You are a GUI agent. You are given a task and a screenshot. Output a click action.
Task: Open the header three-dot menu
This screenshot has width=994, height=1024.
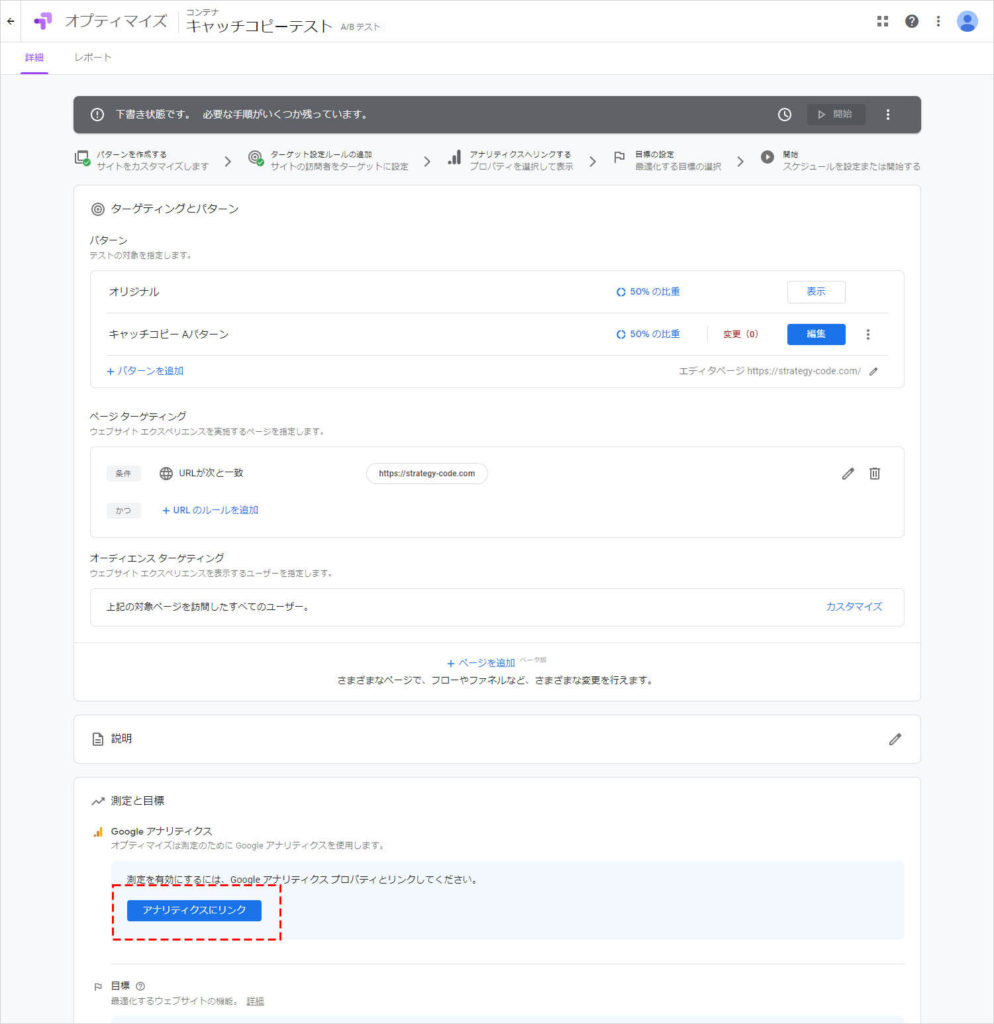pyautogui.click(x=938, y=21)
